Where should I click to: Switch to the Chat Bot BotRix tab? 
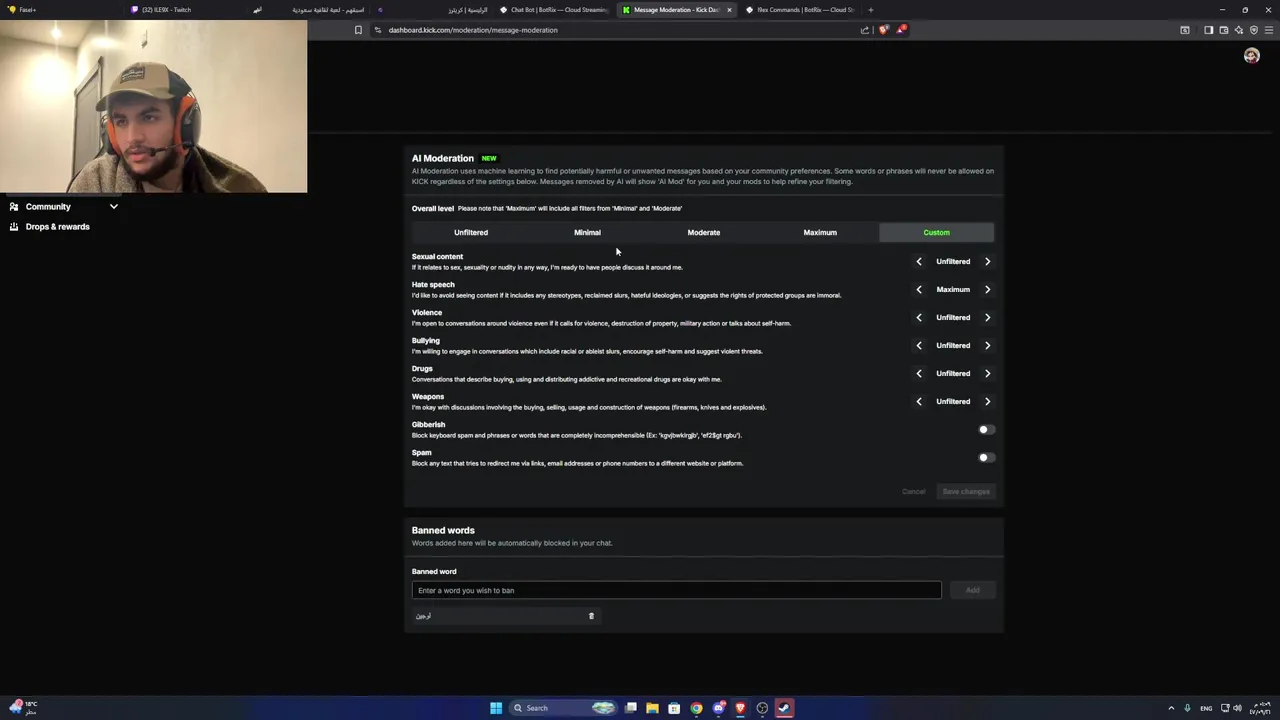(553, 10)
